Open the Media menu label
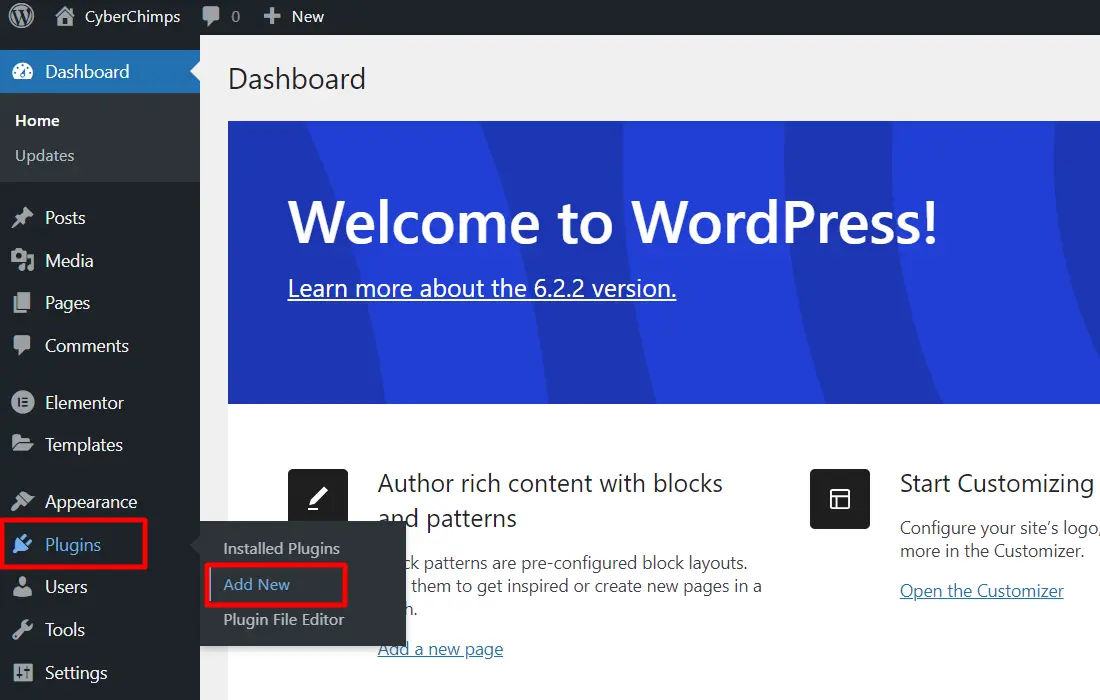This screenshot has width=1100, height=700. [x=69, y=261]
